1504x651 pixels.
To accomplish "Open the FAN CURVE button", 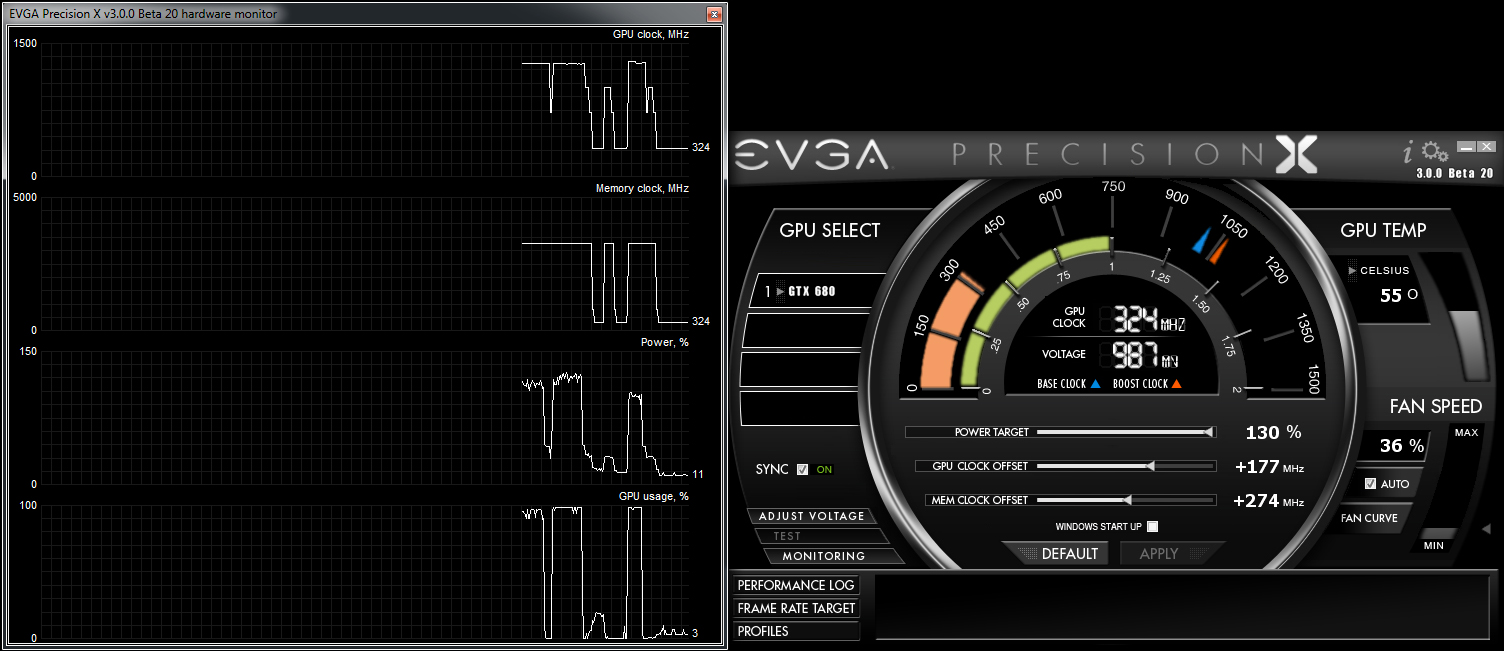I will (1369, 518).
